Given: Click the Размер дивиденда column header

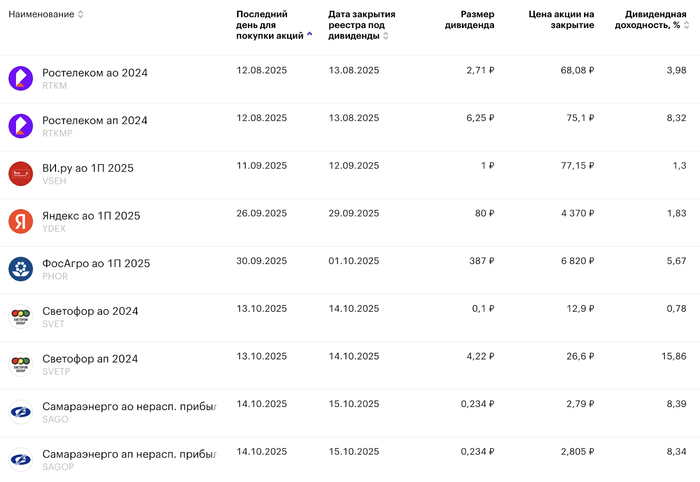Looking at the screenshot, I should [469, 20].
